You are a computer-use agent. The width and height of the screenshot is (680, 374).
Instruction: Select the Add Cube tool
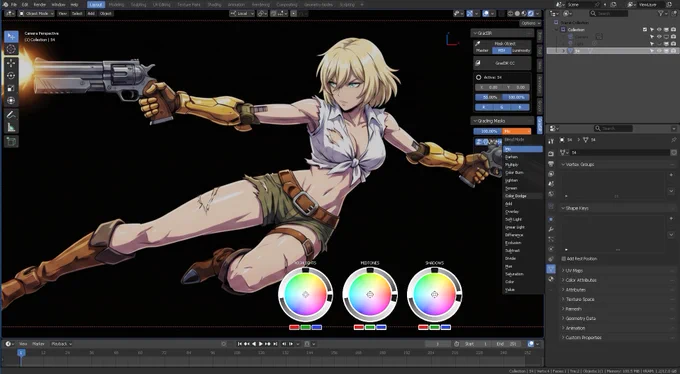click(11, 141)
